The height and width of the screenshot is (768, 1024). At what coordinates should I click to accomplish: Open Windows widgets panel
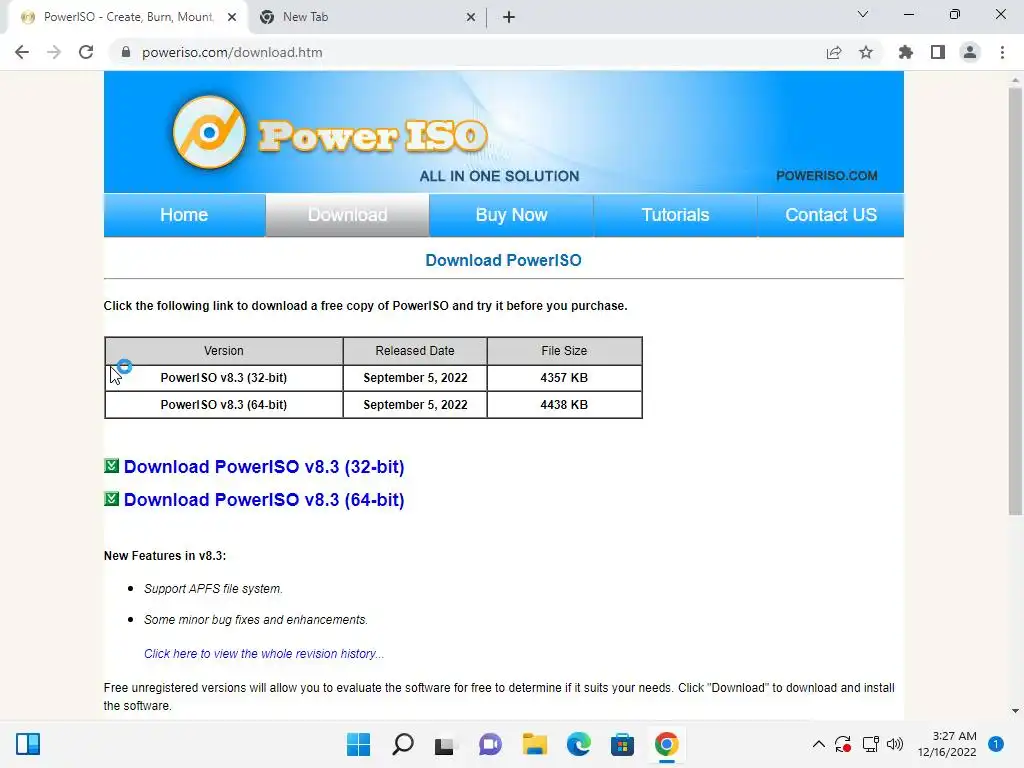(28, 744)
